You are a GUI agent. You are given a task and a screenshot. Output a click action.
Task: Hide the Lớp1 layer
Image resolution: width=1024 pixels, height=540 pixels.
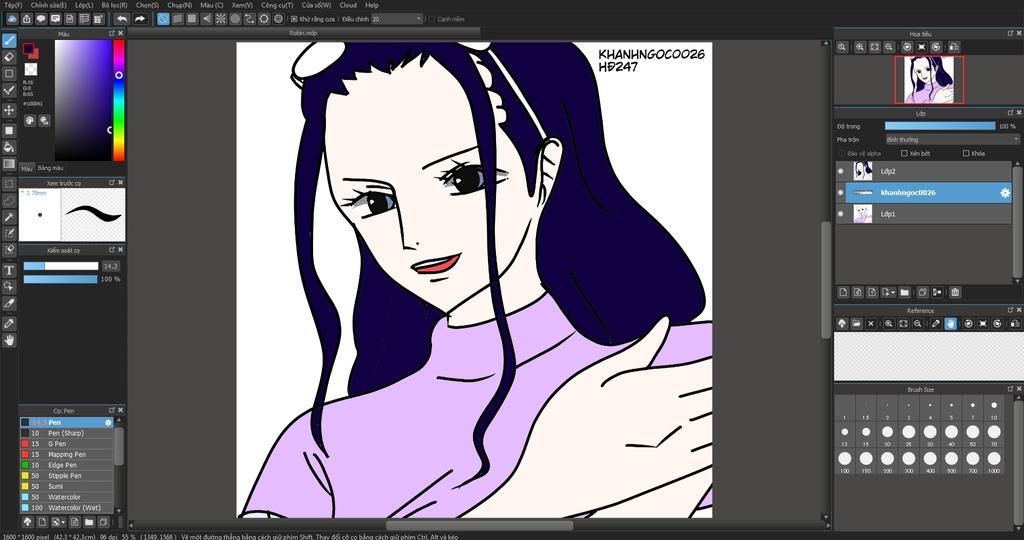coord(840,214)
